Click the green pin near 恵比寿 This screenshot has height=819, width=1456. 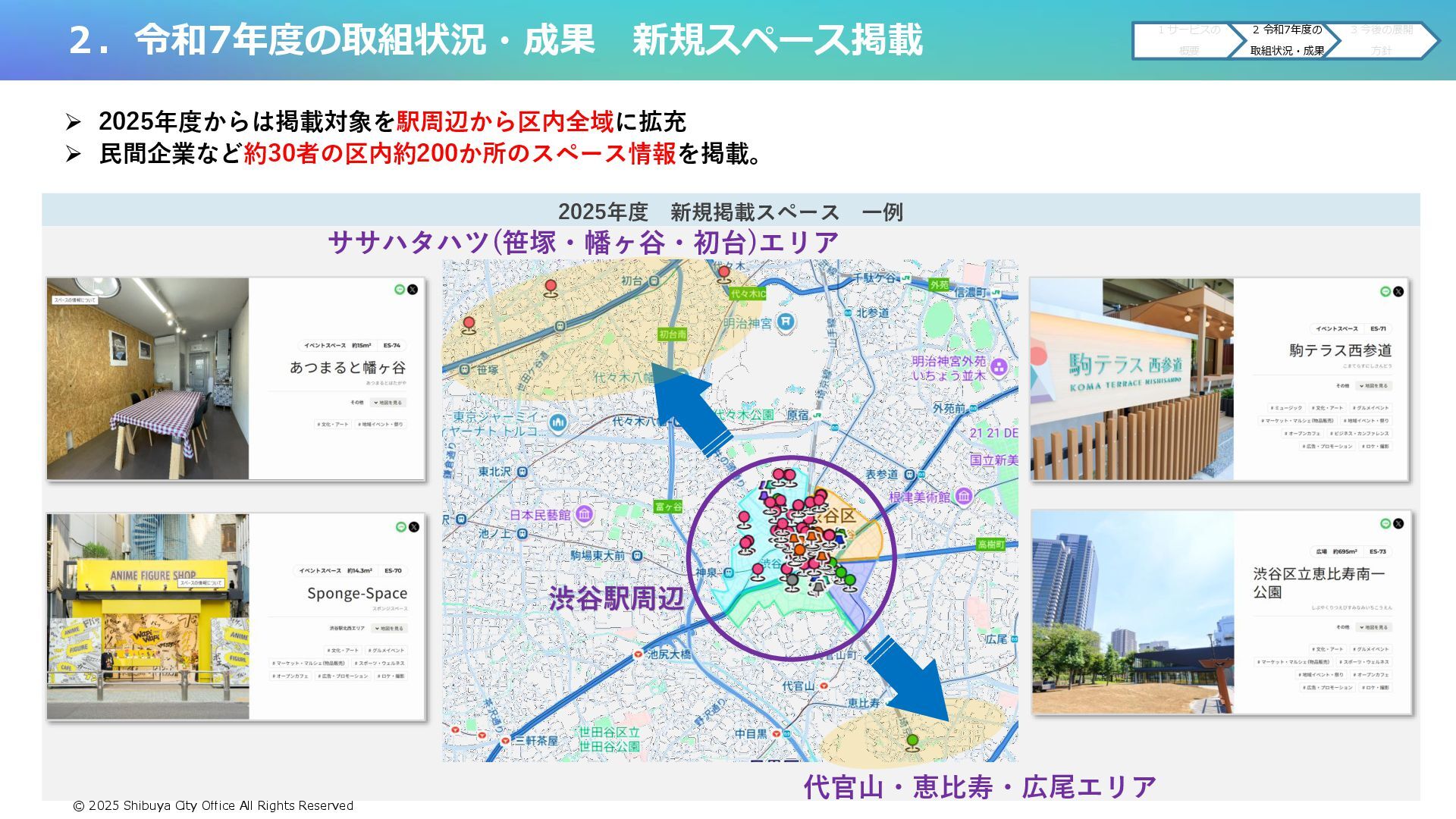click(912, 740)
